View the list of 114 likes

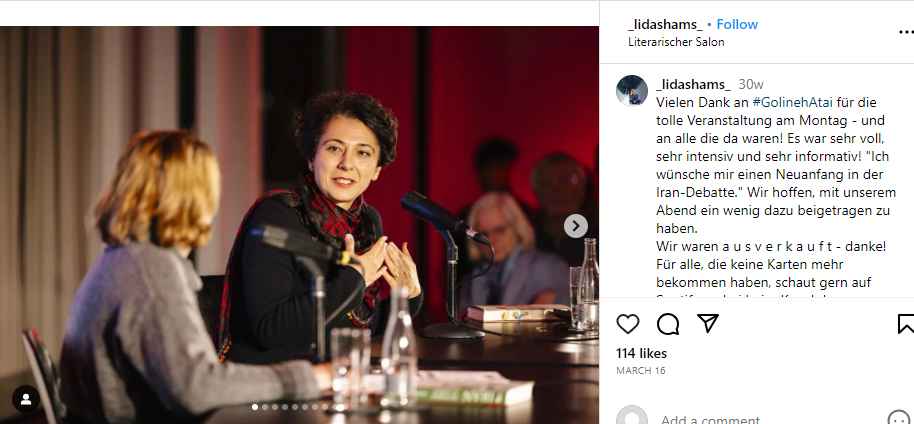coord(641,353)
